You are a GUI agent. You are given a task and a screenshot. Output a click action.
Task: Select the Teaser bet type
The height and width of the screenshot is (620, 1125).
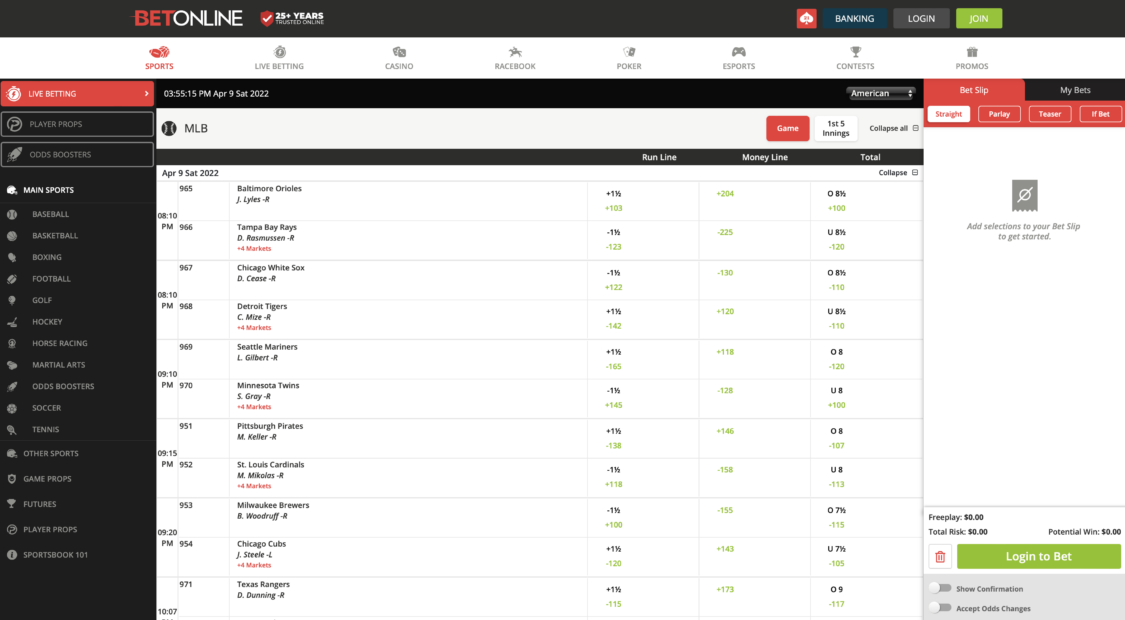tap(1050, 114)
